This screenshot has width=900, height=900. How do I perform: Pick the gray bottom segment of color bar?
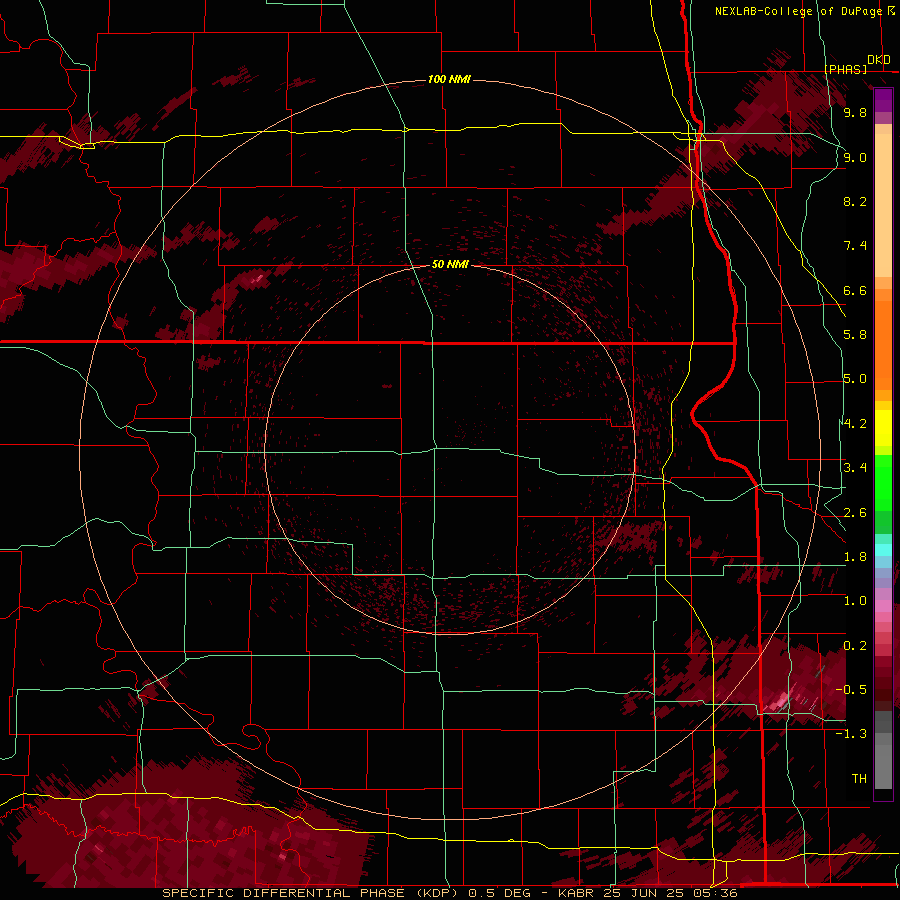tap(883, 765)
